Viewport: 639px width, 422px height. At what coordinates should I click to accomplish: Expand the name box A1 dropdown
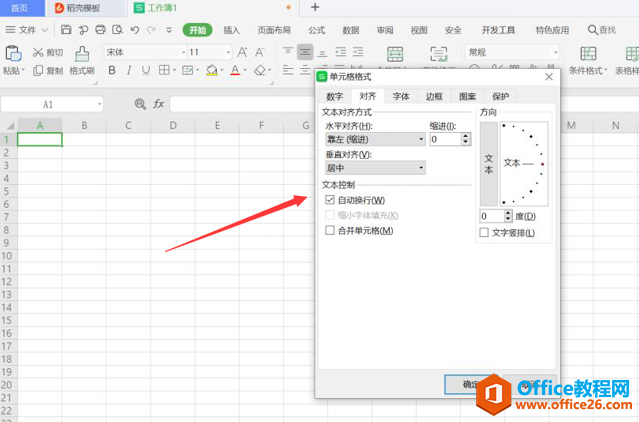click(99, 104)
